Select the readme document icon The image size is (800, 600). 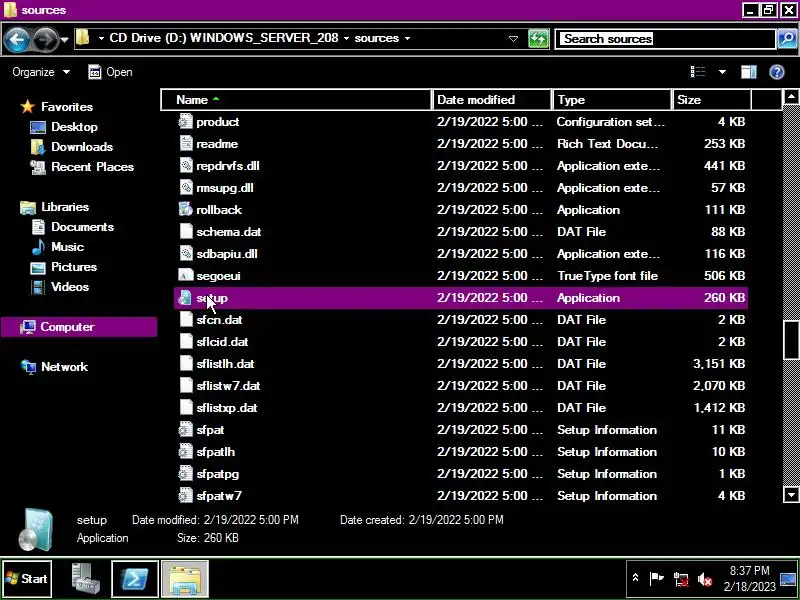[186, 143]
